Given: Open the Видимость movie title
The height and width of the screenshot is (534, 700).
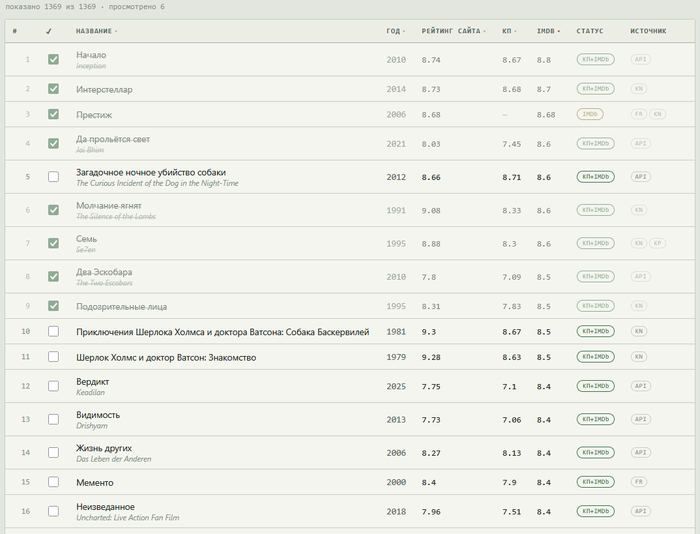Looking at the screenshot, I should (x=98, y=415).
